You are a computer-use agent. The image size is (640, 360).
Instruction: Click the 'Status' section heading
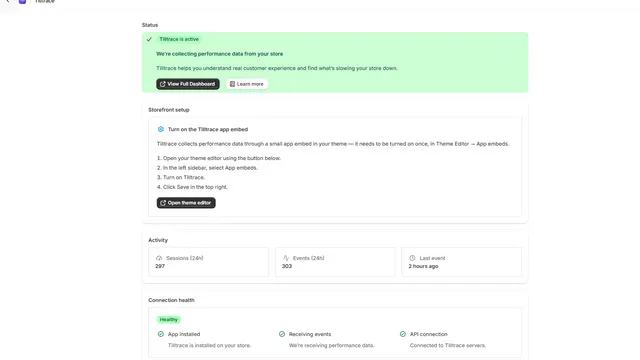tap(150, 25)
